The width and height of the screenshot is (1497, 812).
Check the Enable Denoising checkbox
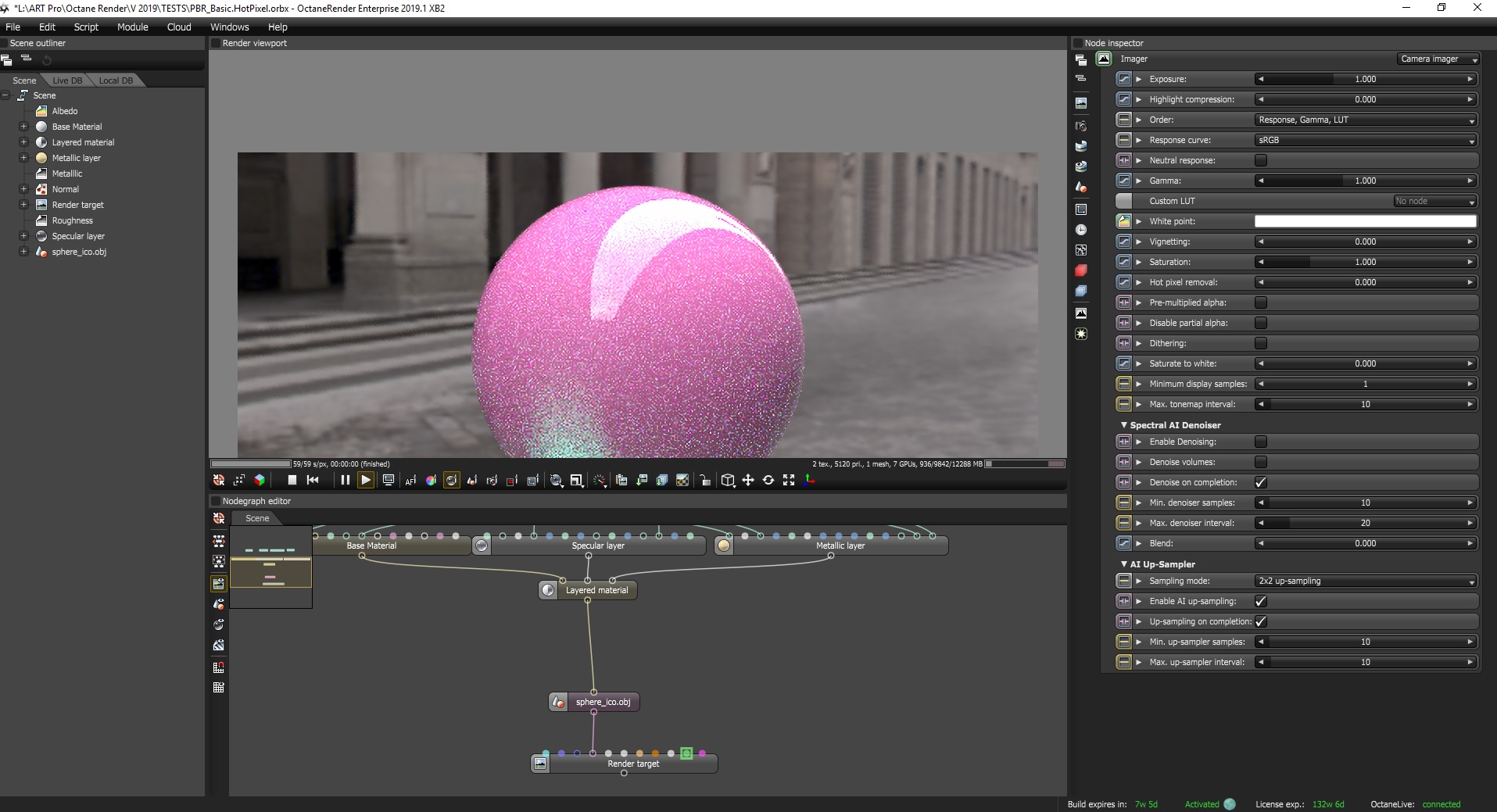1261,442
